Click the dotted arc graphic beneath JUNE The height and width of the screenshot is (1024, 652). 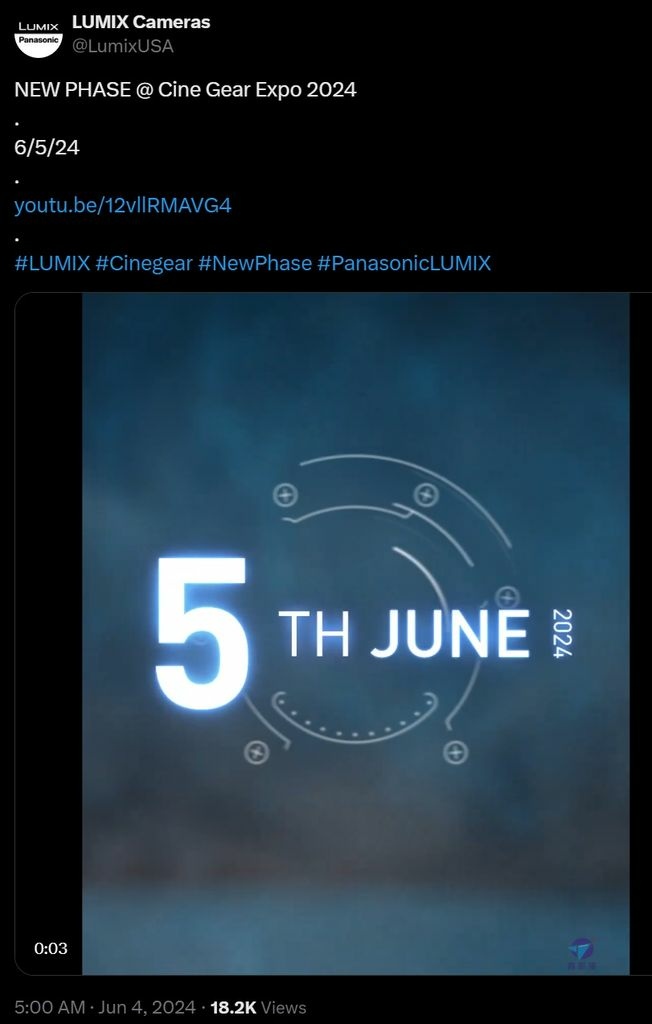point(354,716)
